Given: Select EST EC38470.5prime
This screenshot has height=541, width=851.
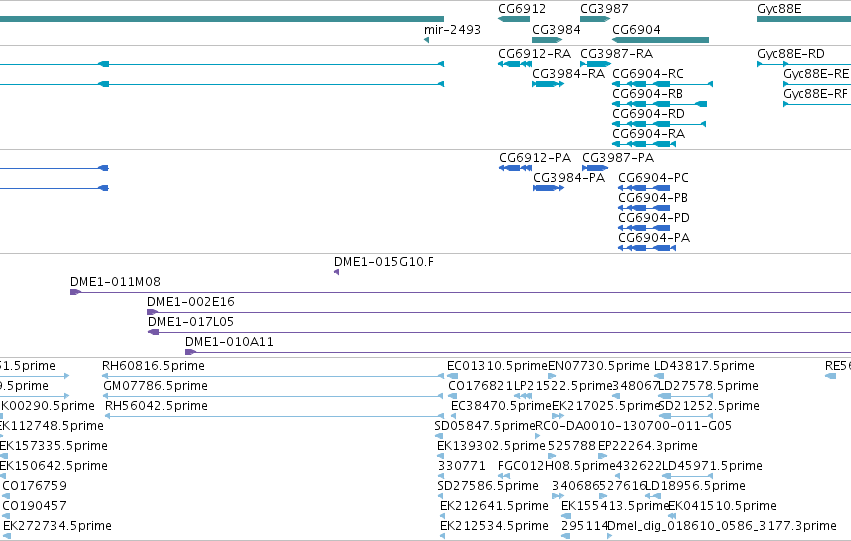Looking at the screenshot, I should [501, 406].
